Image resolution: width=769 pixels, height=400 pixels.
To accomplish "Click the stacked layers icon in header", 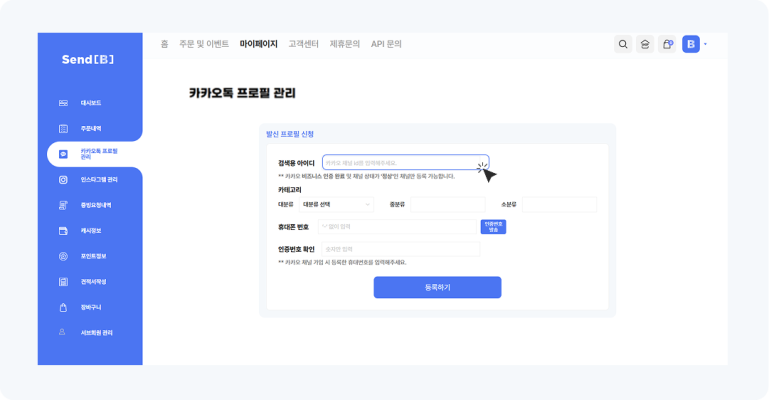I will click(645, 44).
